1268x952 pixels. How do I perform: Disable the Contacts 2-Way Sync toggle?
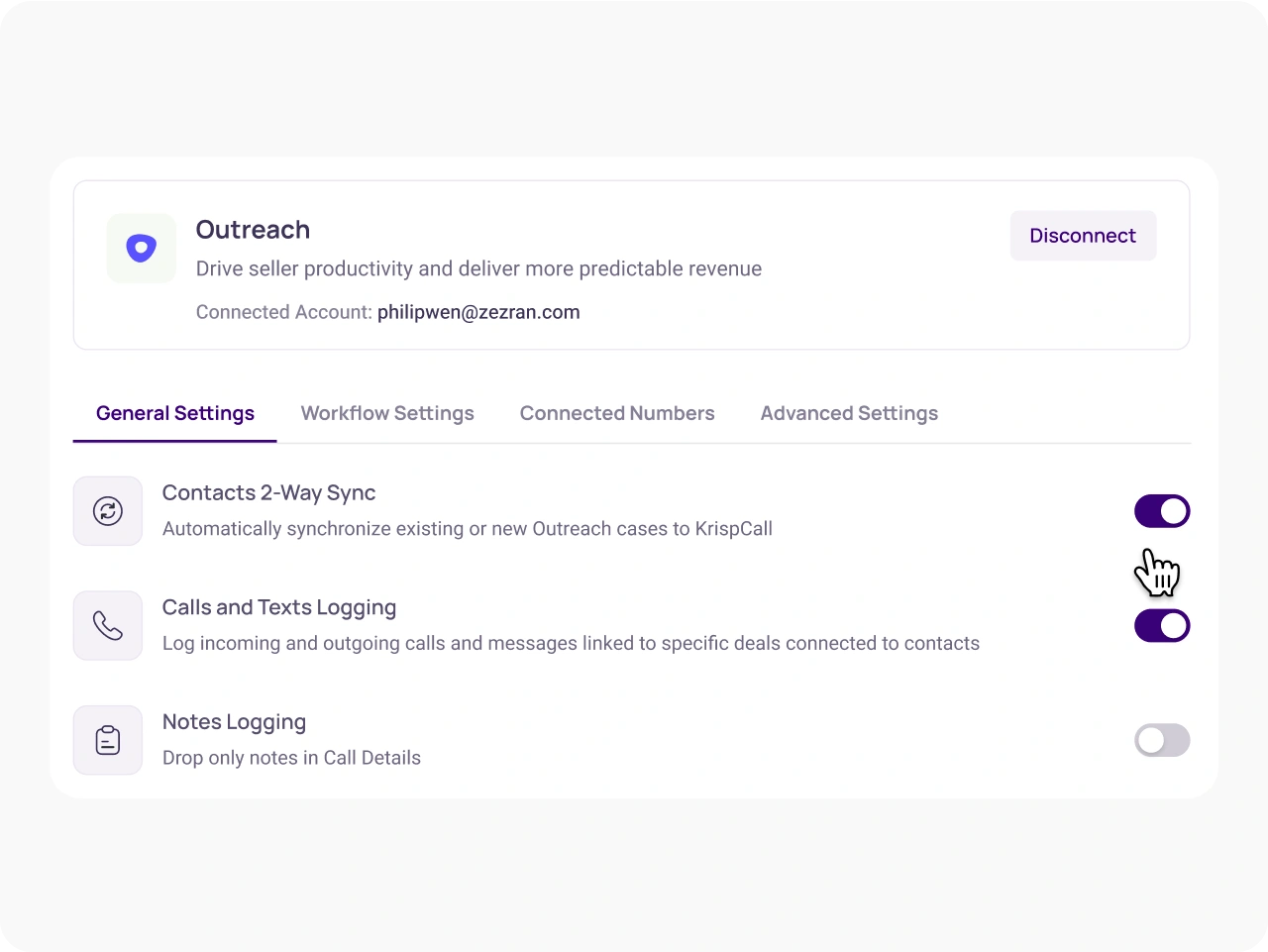pos(1162,511)
